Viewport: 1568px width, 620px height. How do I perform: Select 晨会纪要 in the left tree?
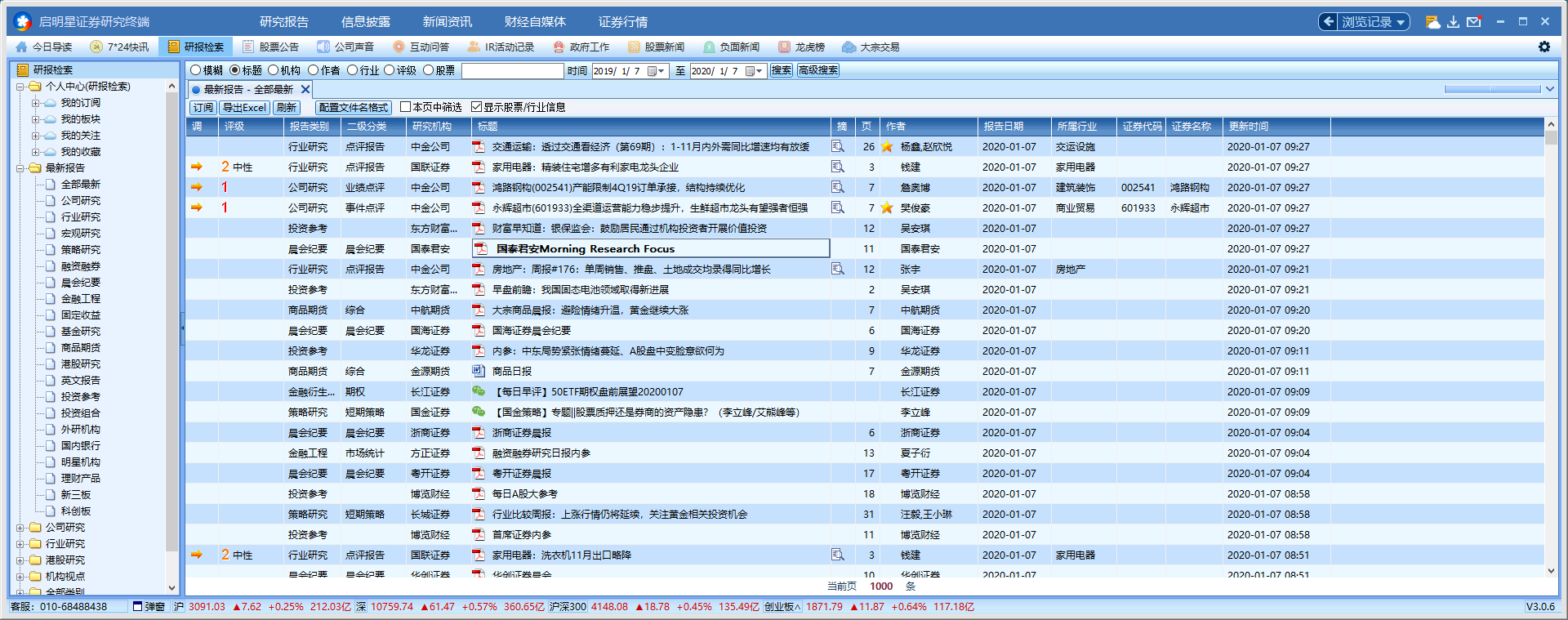(x=81, y=283)
